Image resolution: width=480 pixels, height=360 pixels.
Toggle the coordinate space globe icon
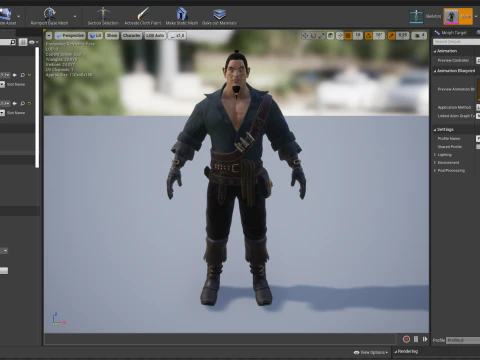click(330, 35)
